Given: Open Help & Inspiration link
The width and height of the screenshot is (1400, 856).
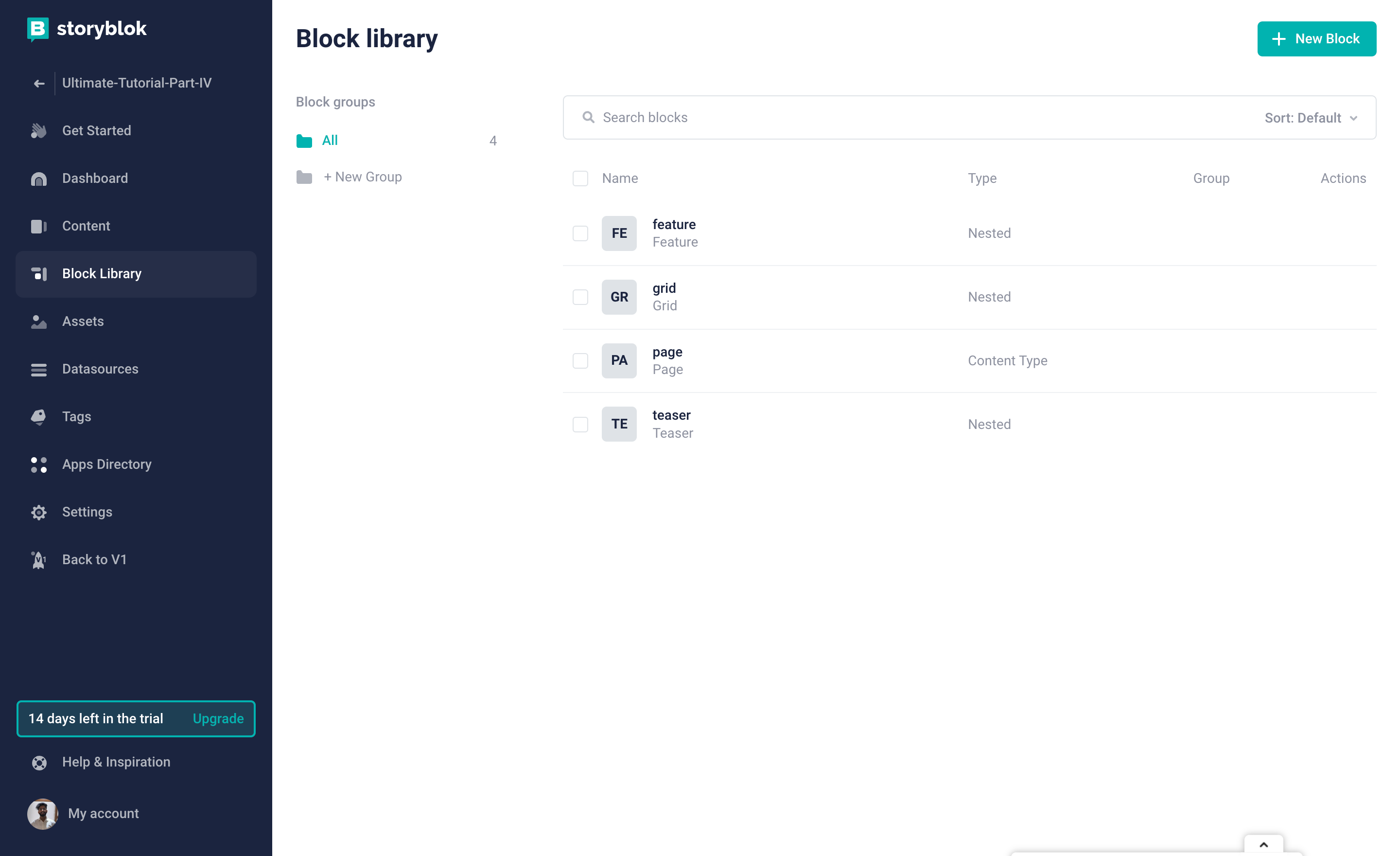Looking at the screenshot, I should coord(116,762).
